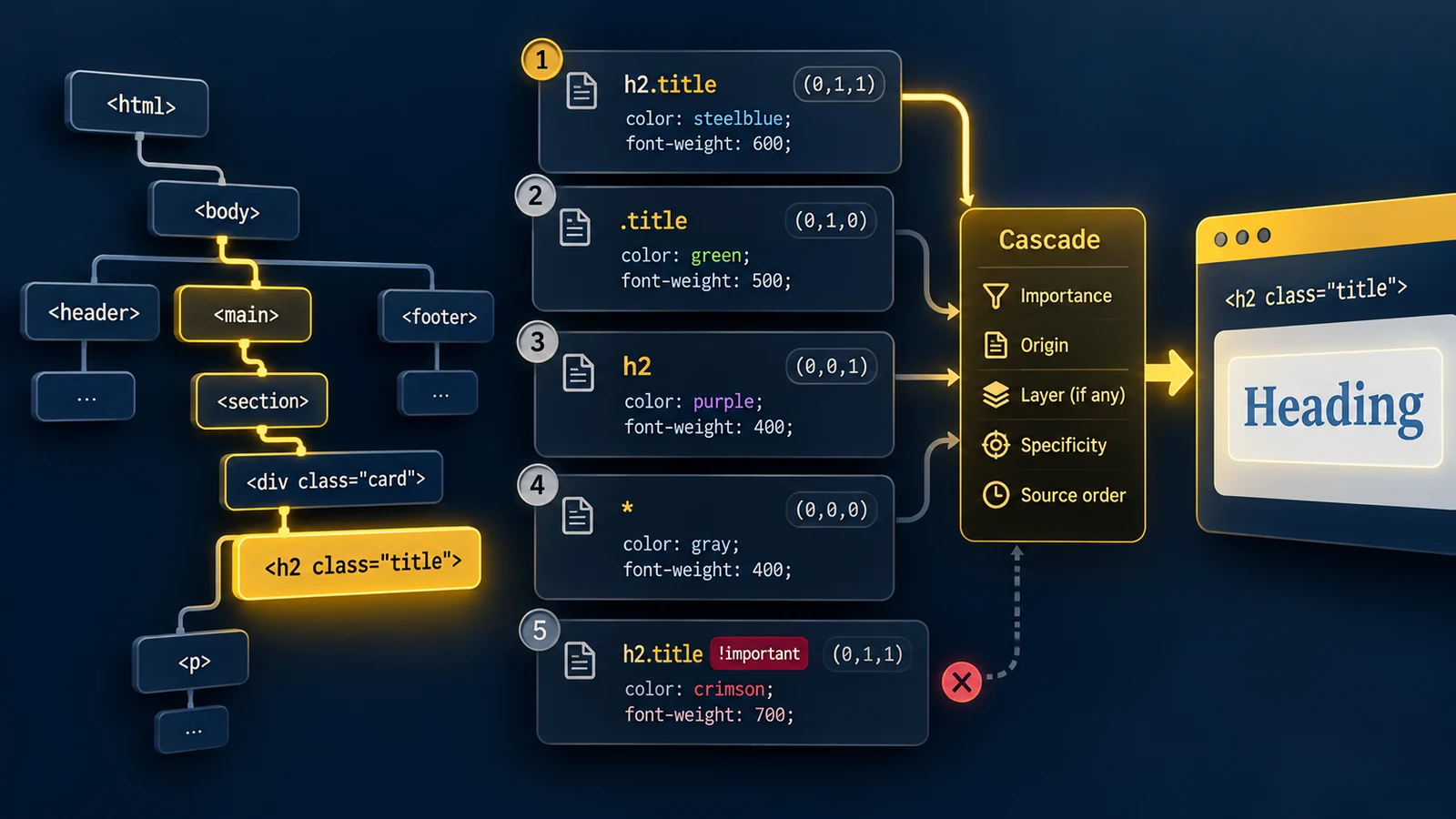The height and width of the screenshot is (819, 1456).
Task: Click the (0,1,1) badge on the steelblue rule
Action: pyautogui.click(x=838, y=85)
